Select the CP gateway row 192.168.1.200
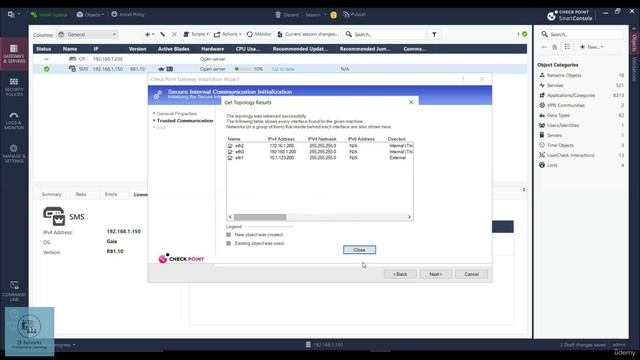Image resolution: width=640 pixels, height=360 pixels. click(280, 59)
